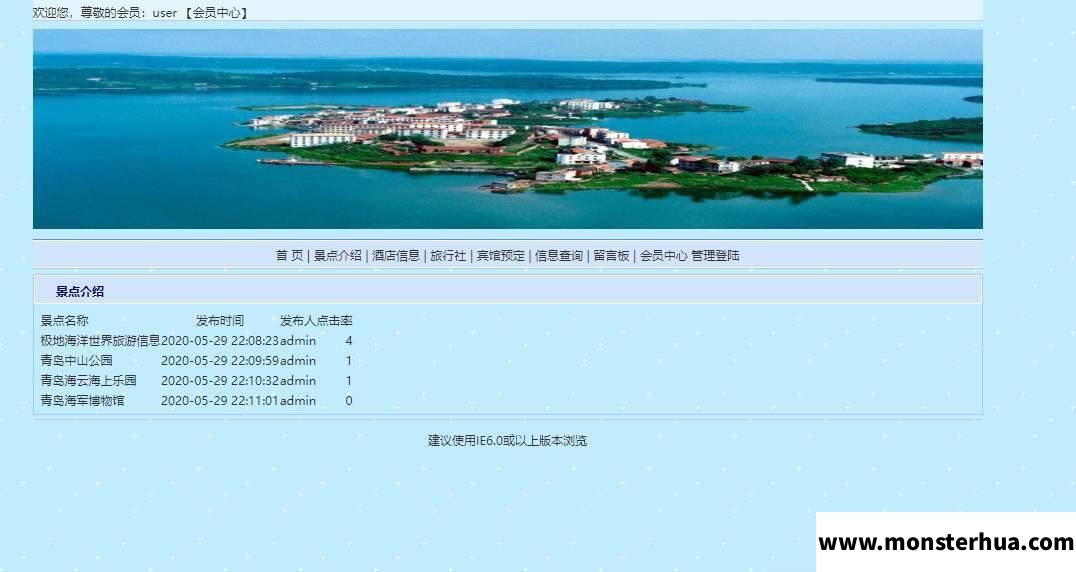Image resolution: width=1076 pixels, height=572 pixels.
Task: Click the 景点名称 column header
Action: (65, 321)
